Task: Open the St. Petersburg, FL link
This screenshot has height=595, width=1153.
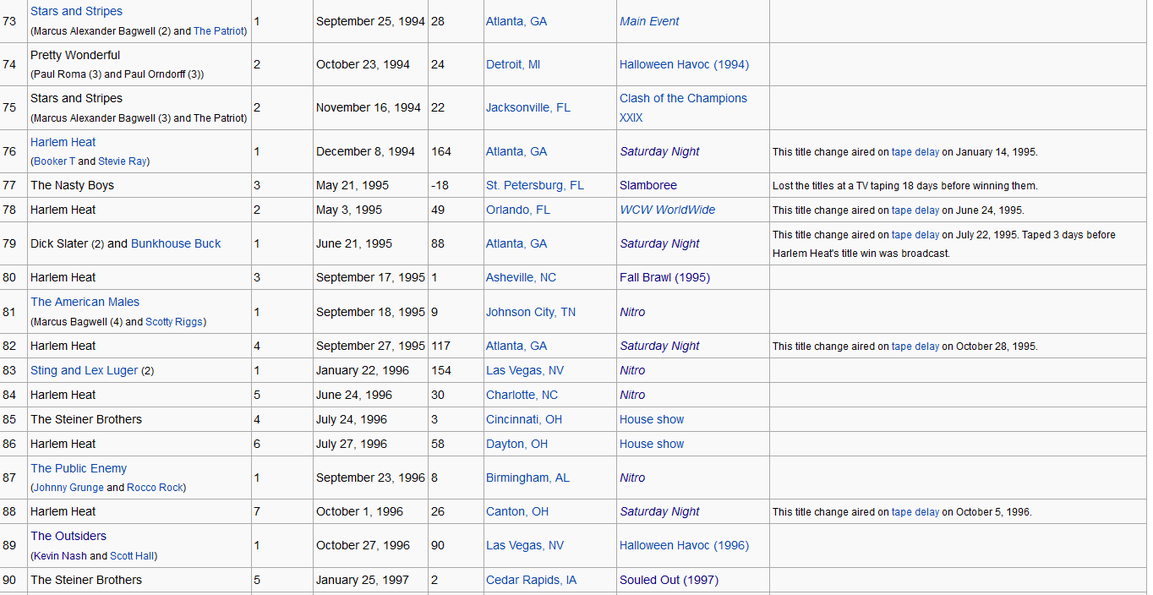Action: point(535,185)
